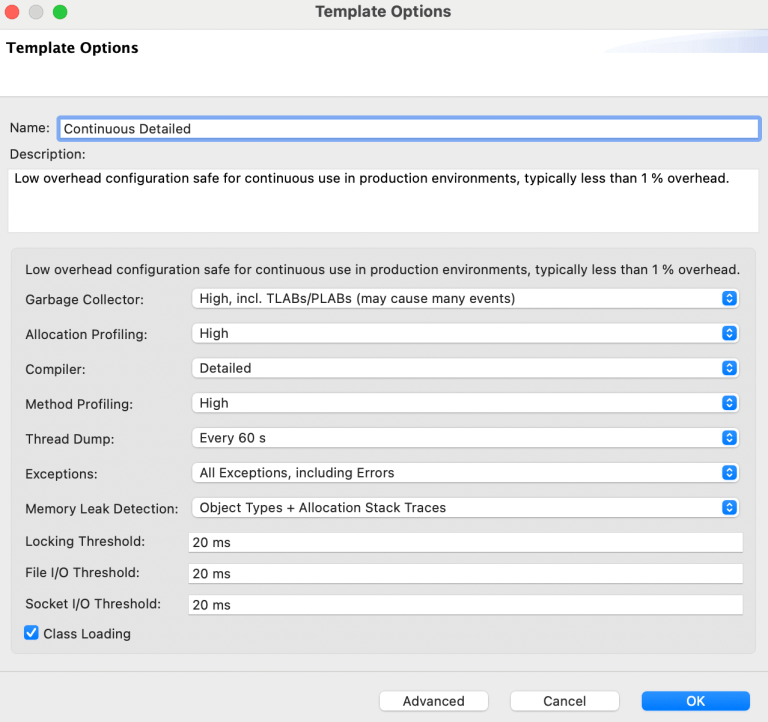Image resolution: width=768 pixels, height=722 pixels.
Task: Focus the Socket I/O Threshold field
Action: 465,604
